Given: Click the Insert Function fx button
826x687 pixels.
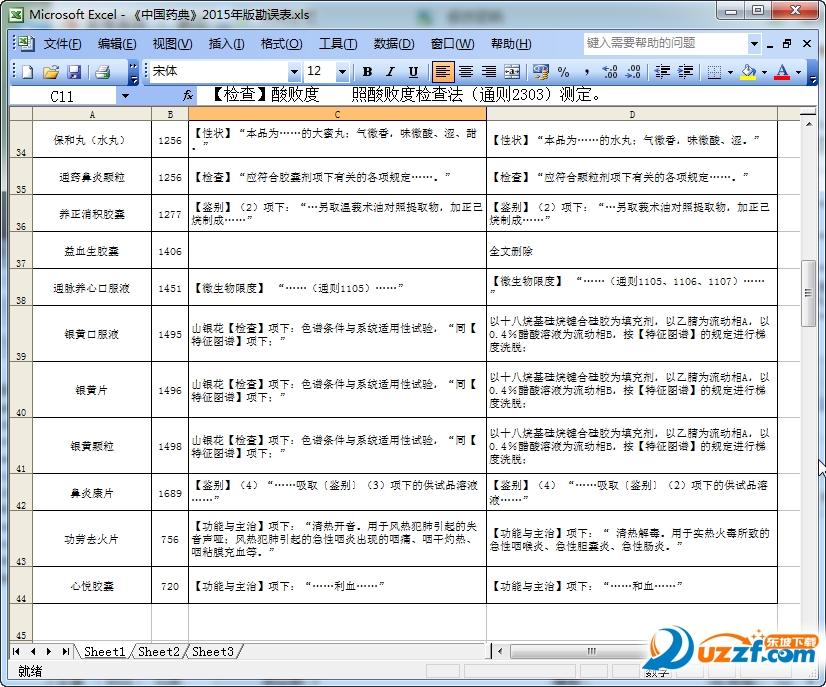Looking at the screenshot, I should point(188,96).
